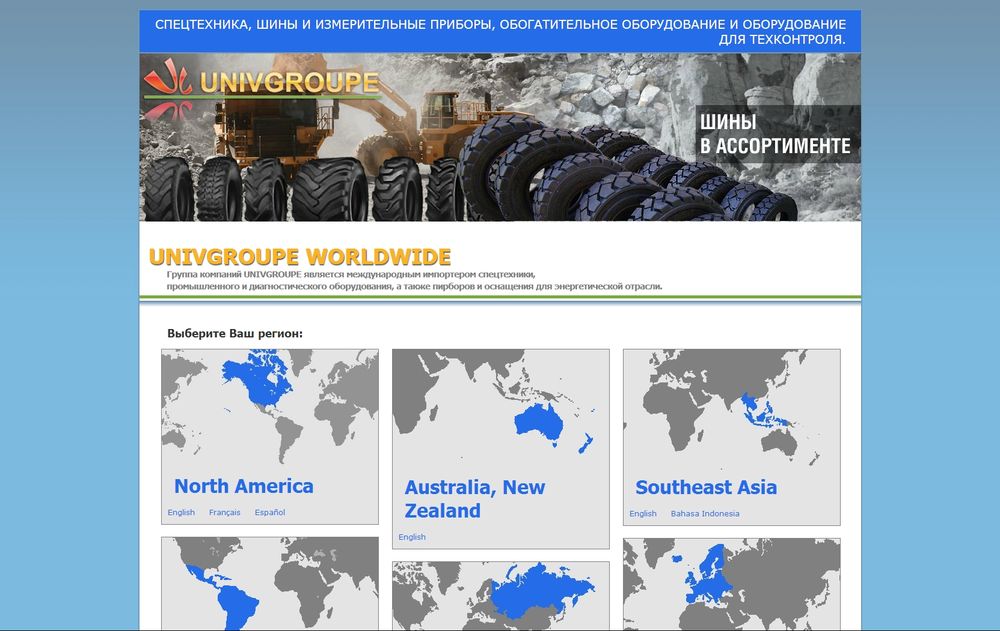Image resolution: width=1000 pixels, height=631 pixels.
Task: Select Français under North America
Action: pos(224,512)
